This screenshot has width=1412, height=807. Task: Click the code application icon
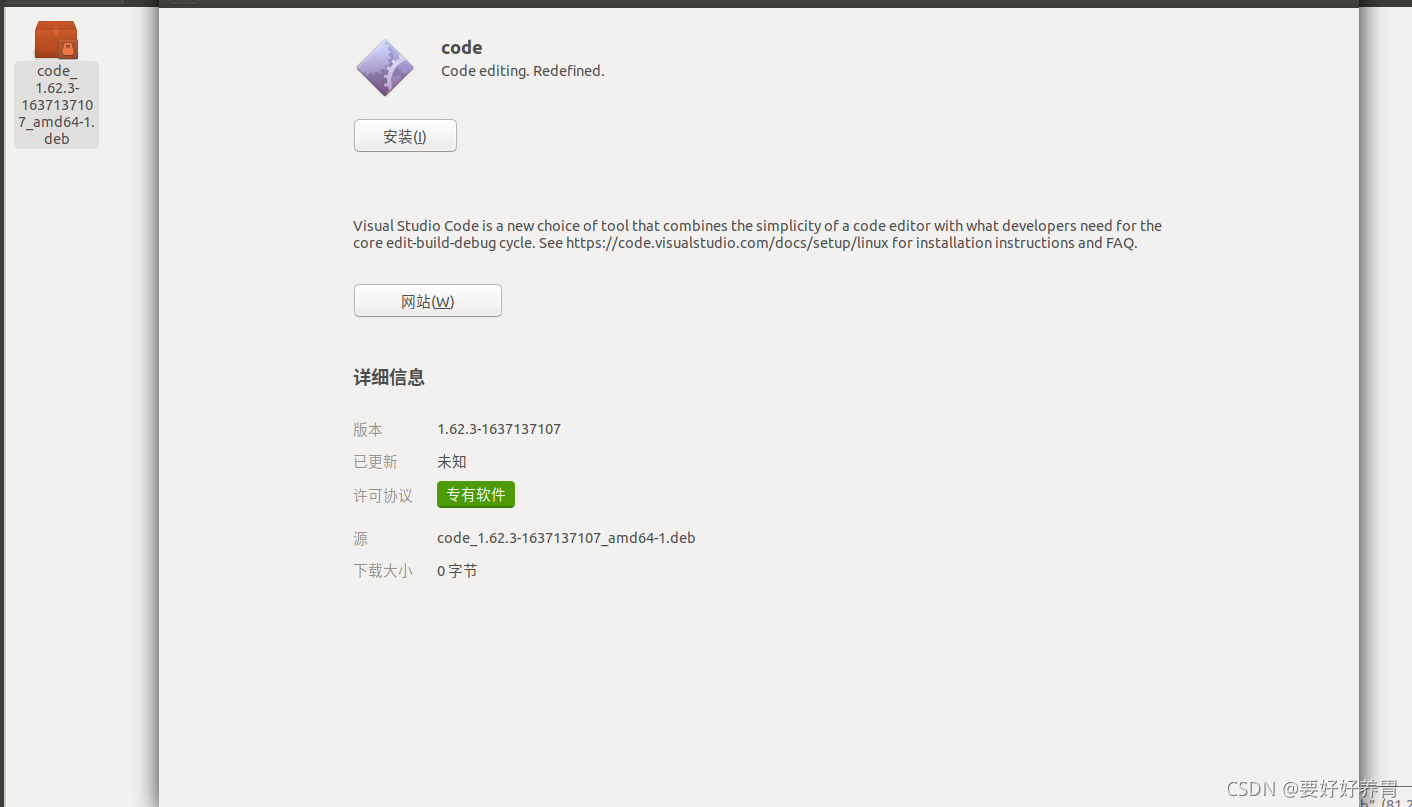(x=385, y=67)
